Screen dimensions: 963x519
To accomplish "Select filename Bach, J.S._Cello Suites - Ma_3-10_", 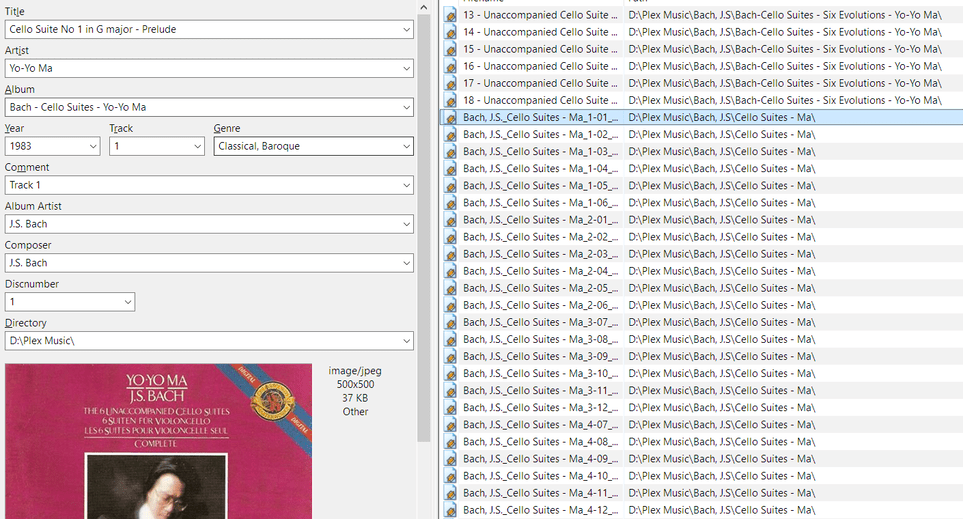I will click(x=540, y=373).
